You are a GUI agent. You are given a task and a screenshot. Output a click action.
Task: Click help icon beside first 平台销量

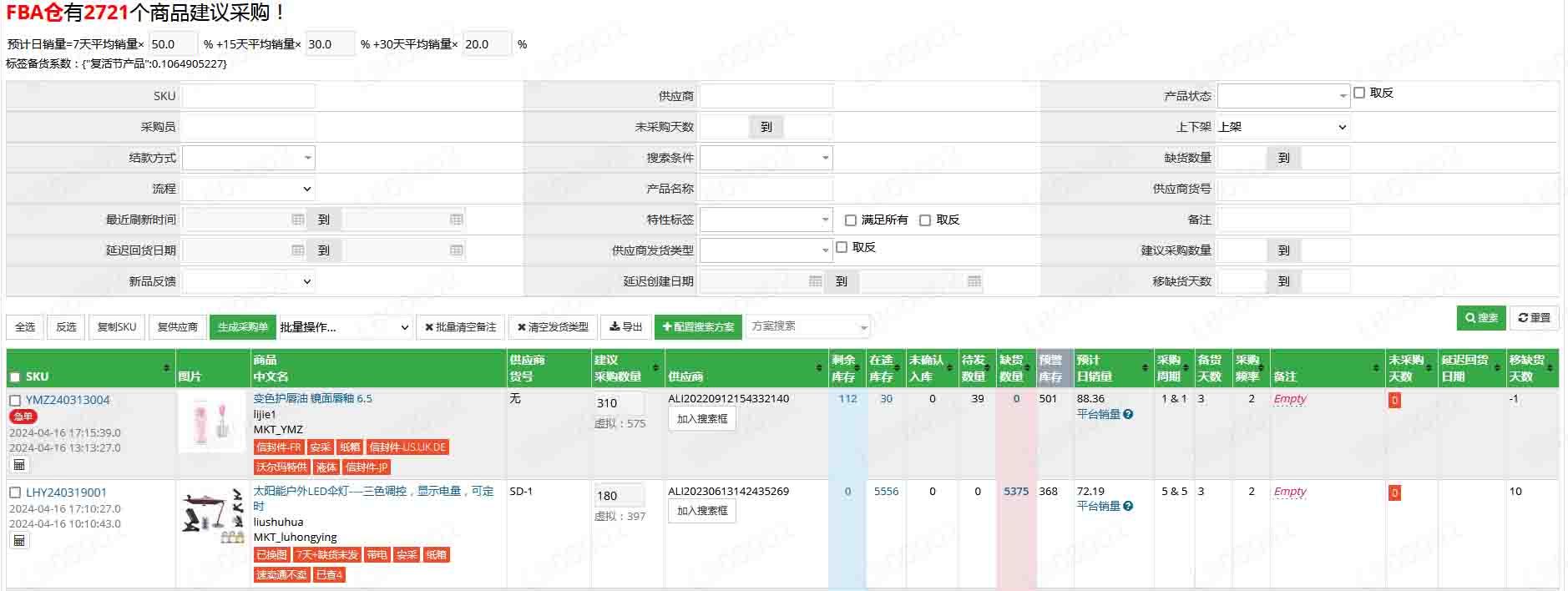point(1128,414)
